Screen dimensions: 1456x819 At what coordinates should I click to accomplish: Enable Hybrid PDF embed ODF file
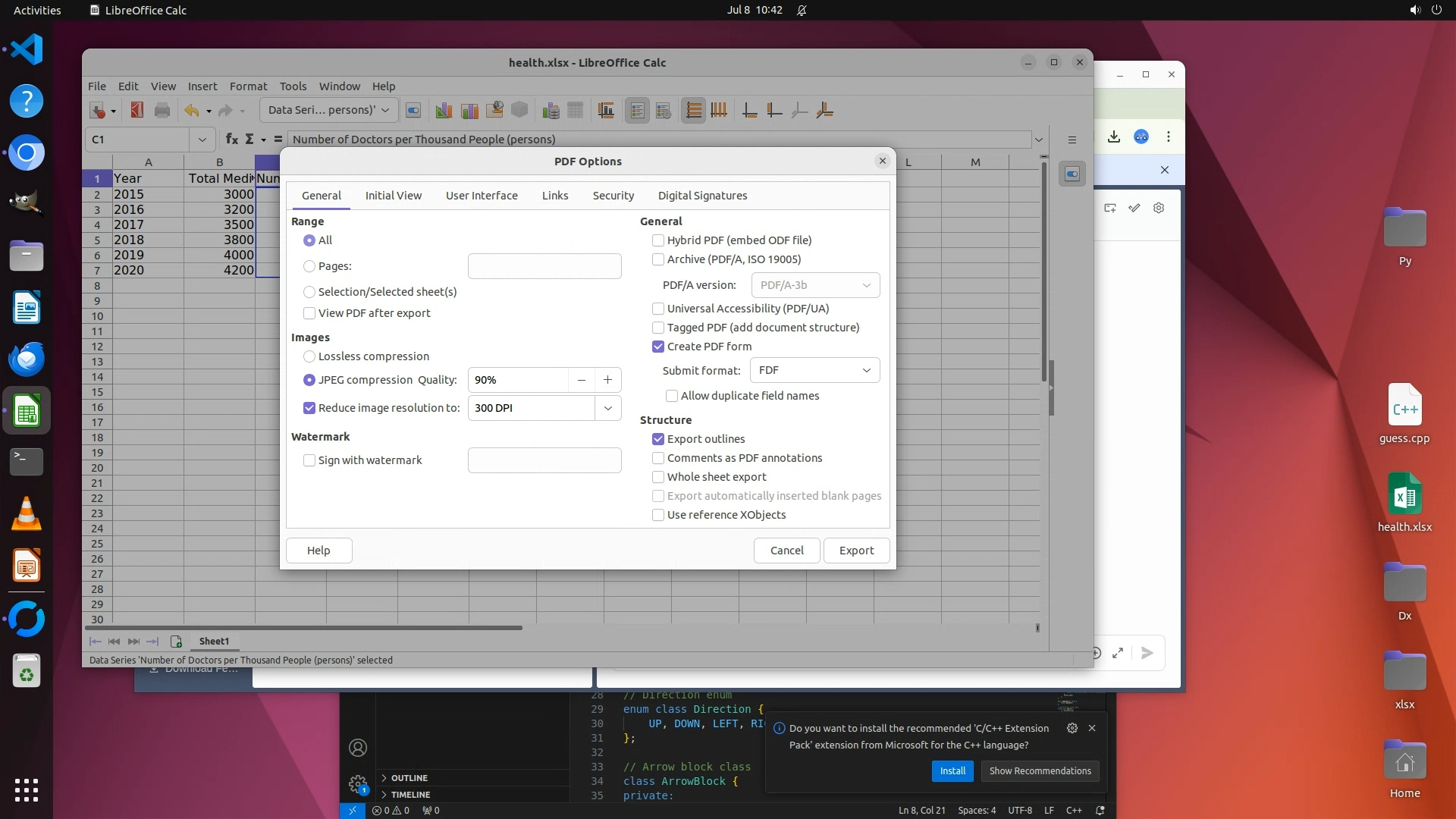pos(658,240)
